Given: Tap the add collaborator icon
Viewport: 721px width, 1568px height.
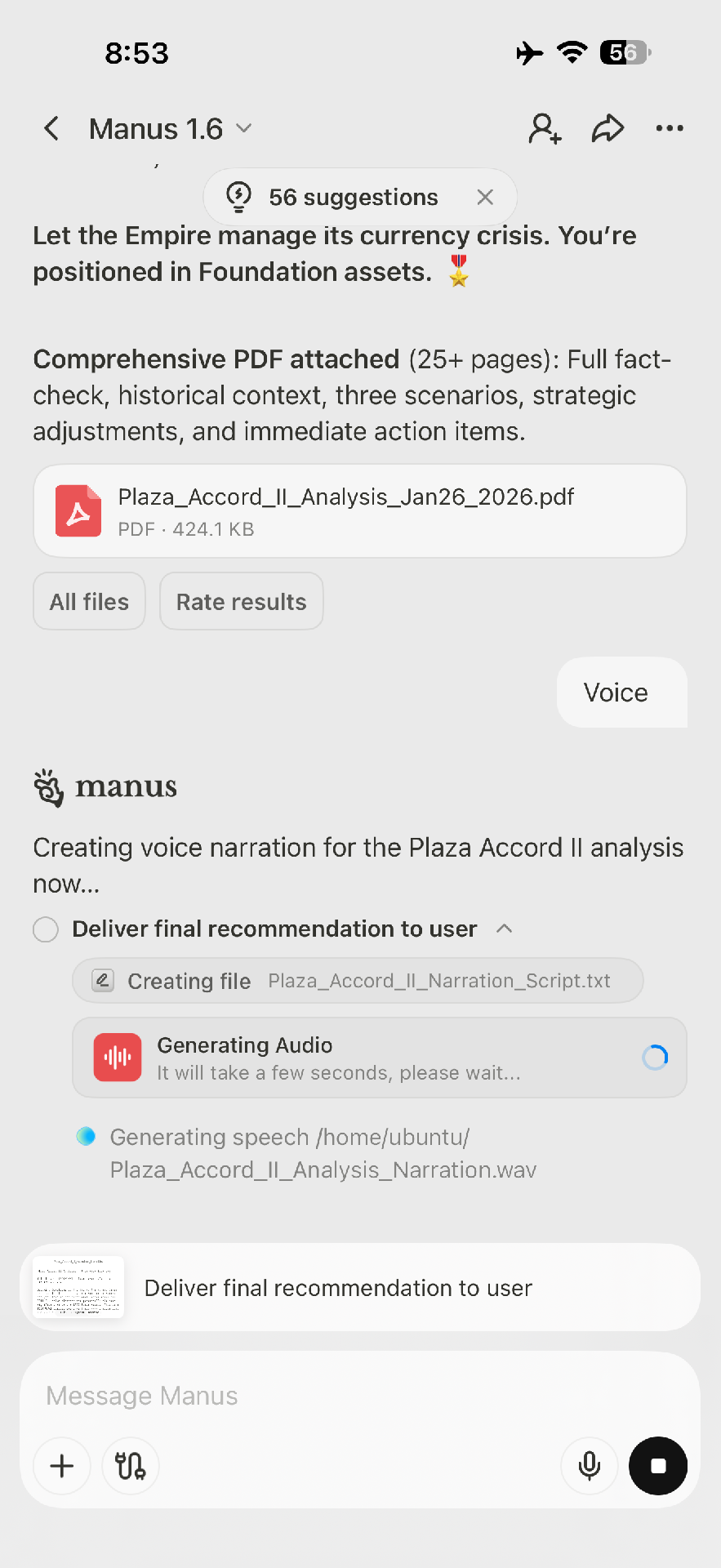Looking at the screenshot, I should pos(545,128).
